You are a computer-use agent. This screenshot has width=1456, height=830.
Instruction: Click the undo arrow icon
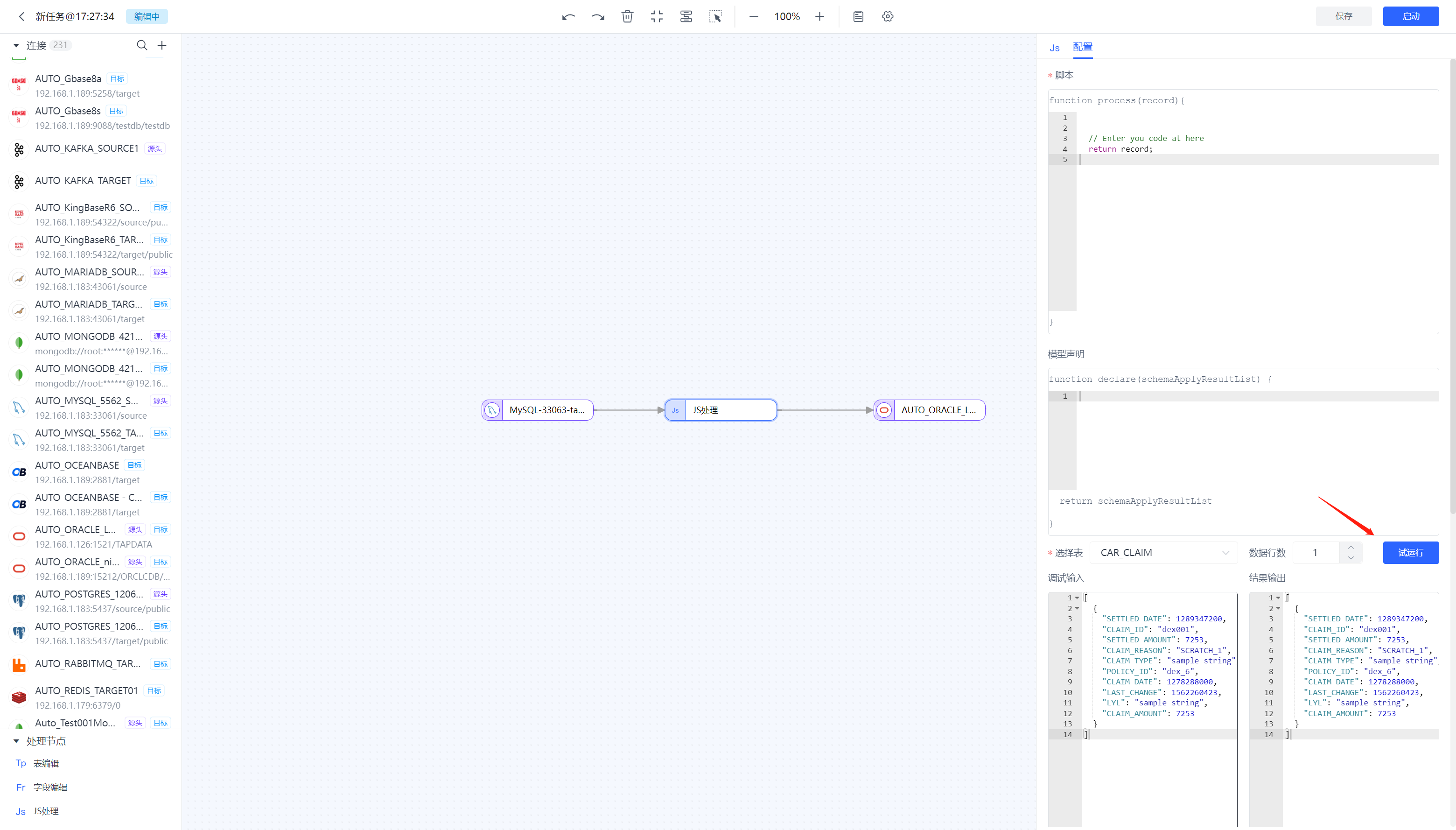point(568,16)
